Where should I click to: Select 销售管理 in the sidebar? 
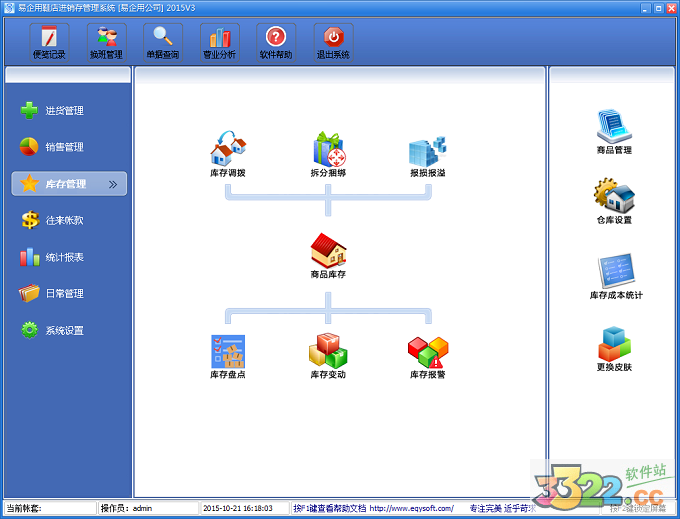pos(52,147)
